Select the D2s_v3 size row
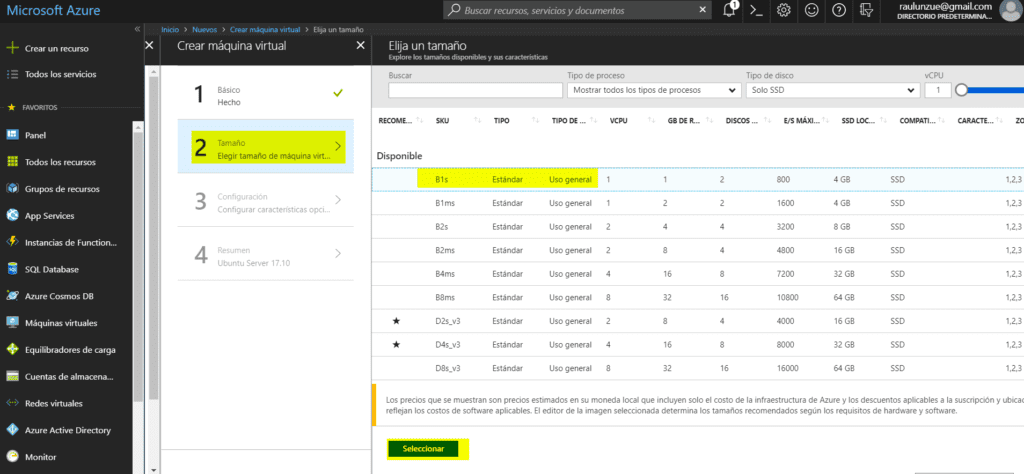The height and width of the screenshot is (474, 1024). [697, 321]
